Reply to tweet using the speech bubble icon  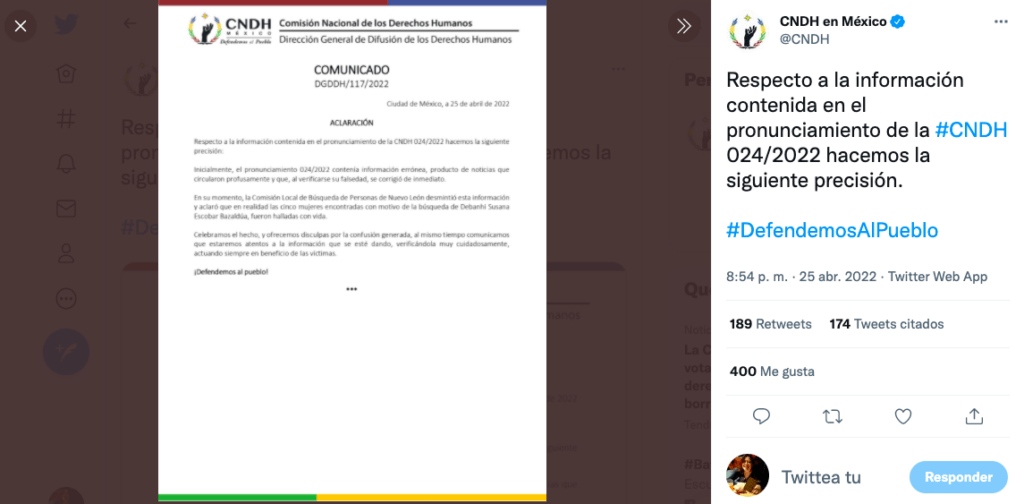[761, 416]
